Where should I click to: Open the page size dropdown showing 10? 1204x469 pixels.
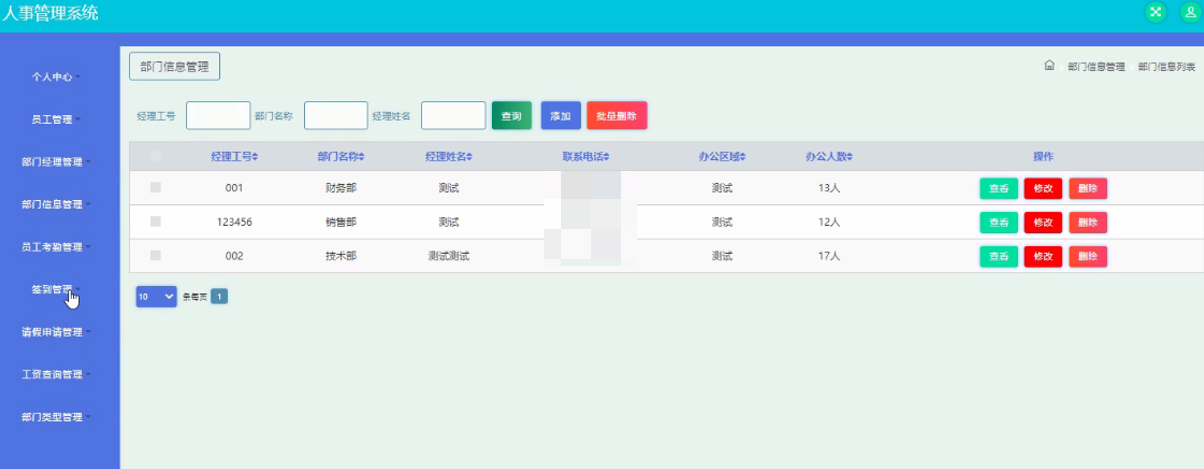(156, 296)
